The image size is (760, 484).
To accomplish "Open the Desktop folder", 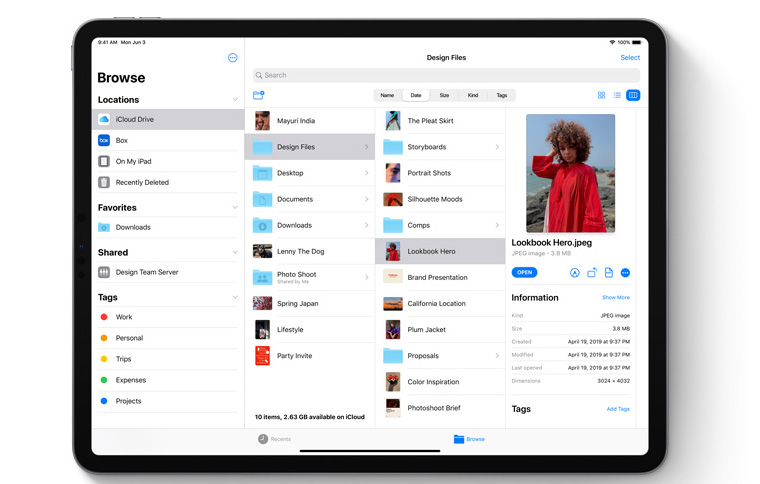I will click(310, 173).
